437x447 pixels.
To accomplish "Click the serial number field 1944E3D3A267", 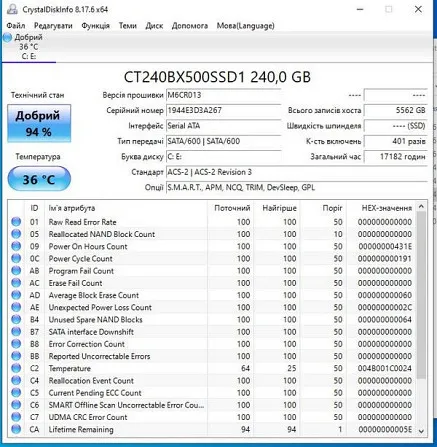I will (x=223, y=110).
